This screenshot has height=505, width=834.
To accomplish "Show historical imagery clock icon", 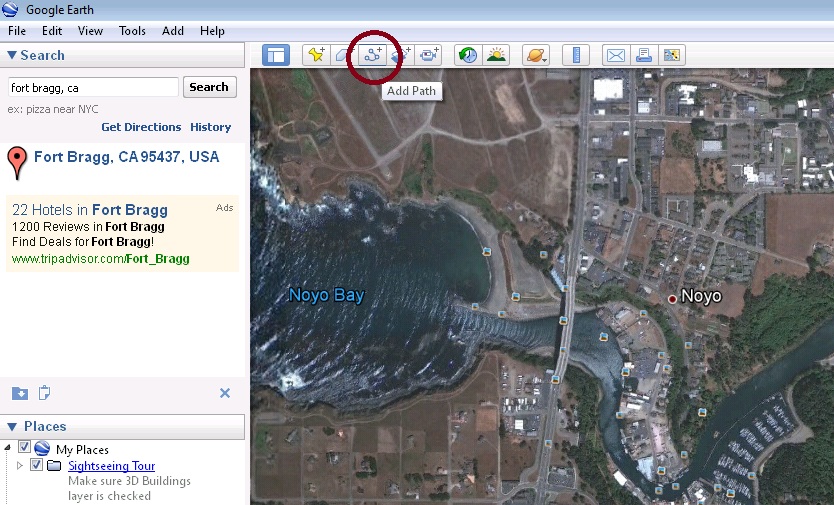I will pyautogui.click(x=467, y=55).
